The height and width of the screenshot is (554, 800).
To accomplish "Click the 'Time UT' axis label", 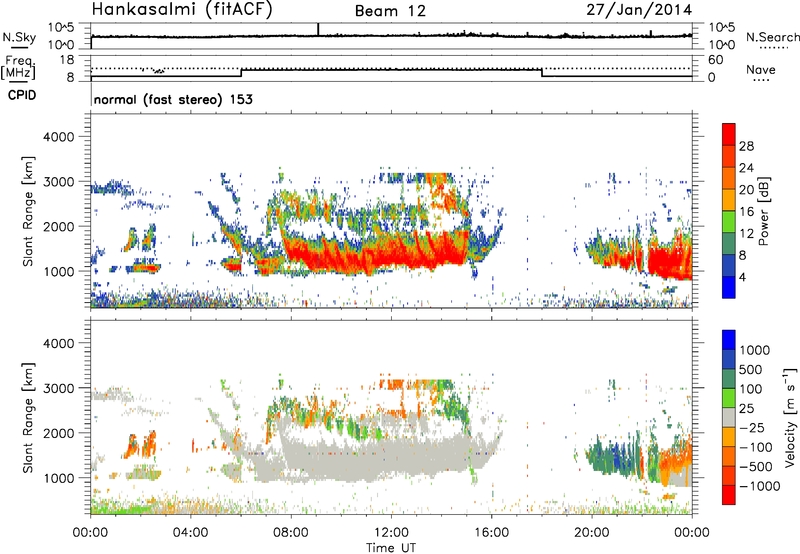I will [391, 548].
